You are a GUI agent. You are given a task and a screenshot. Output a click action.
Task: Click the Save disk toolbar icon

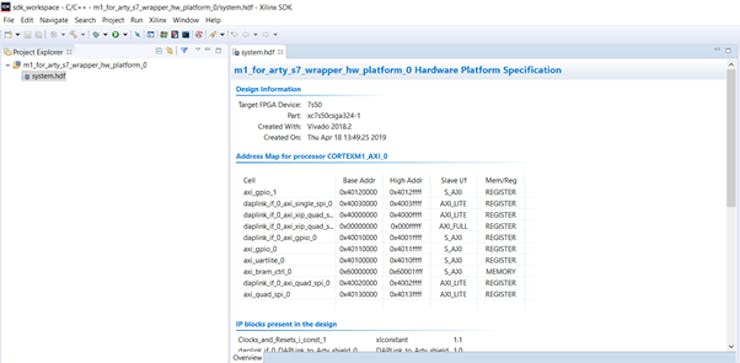(x=28, y=34)
